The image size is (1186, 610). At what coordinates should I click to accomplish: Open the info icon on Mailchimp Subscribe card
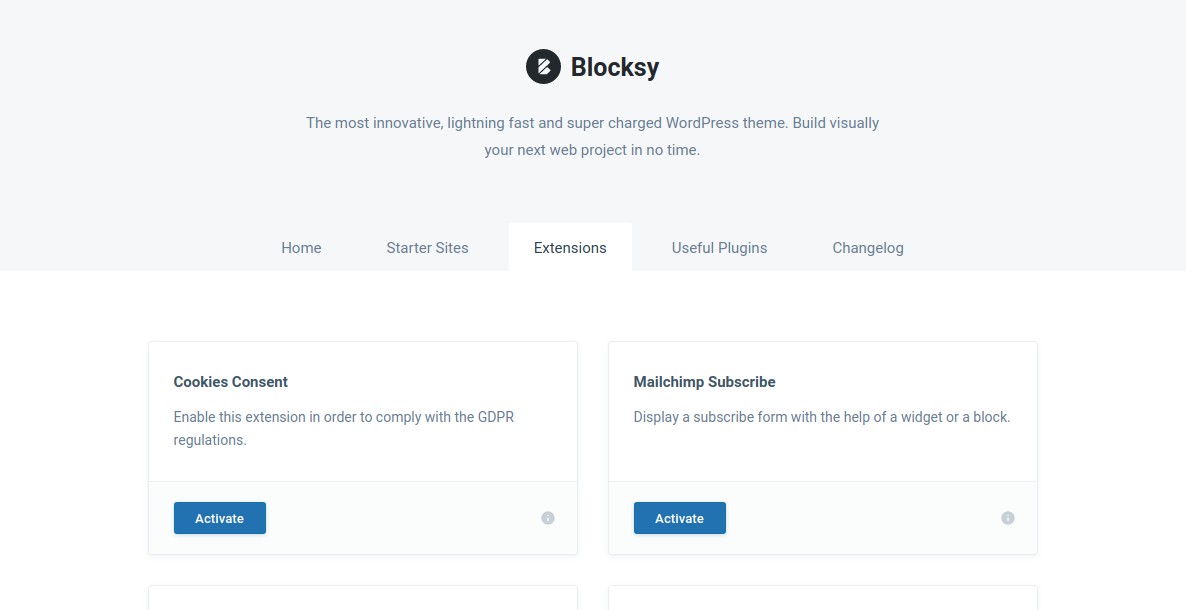[1007, 518]
